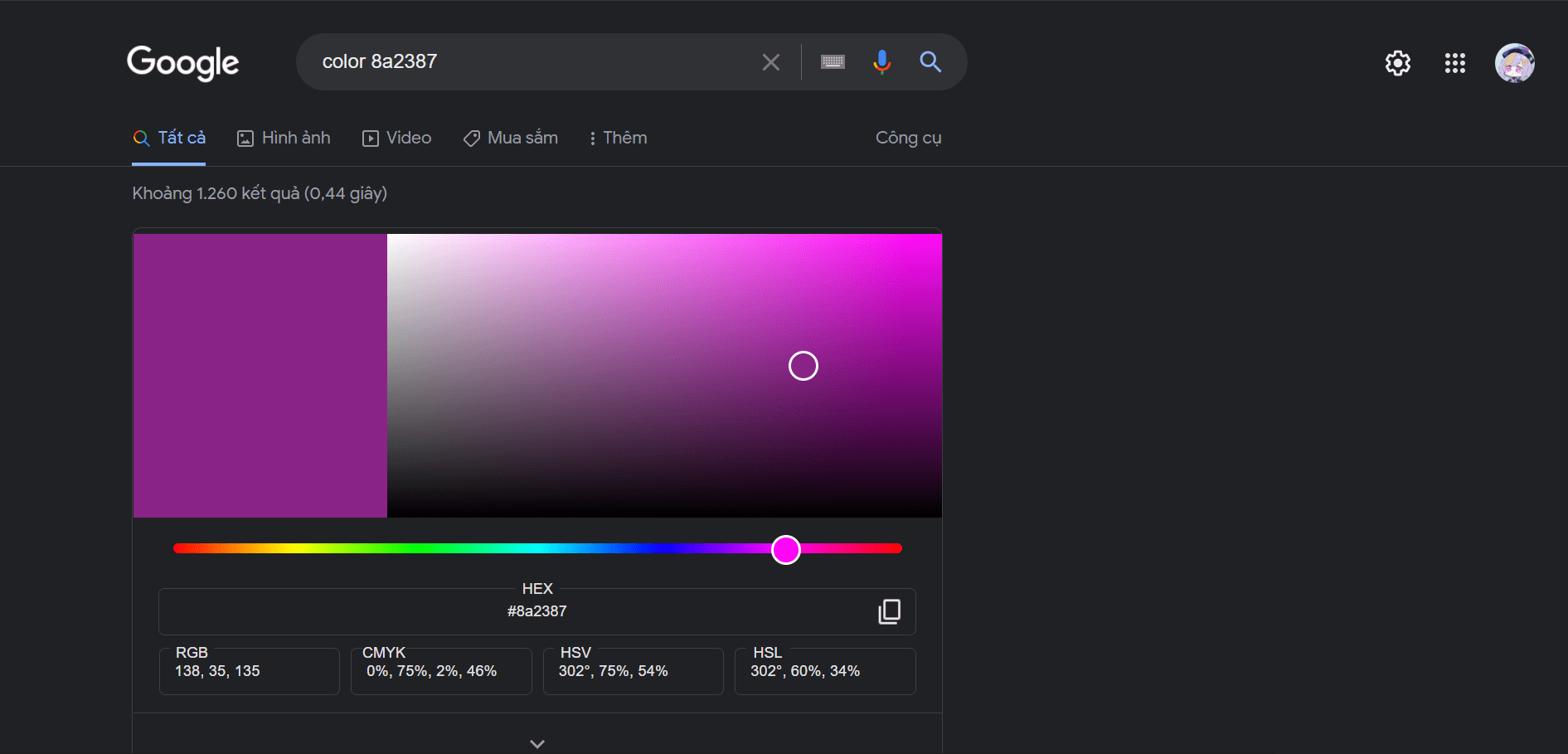Start voice search with the microphone
This screenshot has height=754, width=1568.
[x=881, y=62]
